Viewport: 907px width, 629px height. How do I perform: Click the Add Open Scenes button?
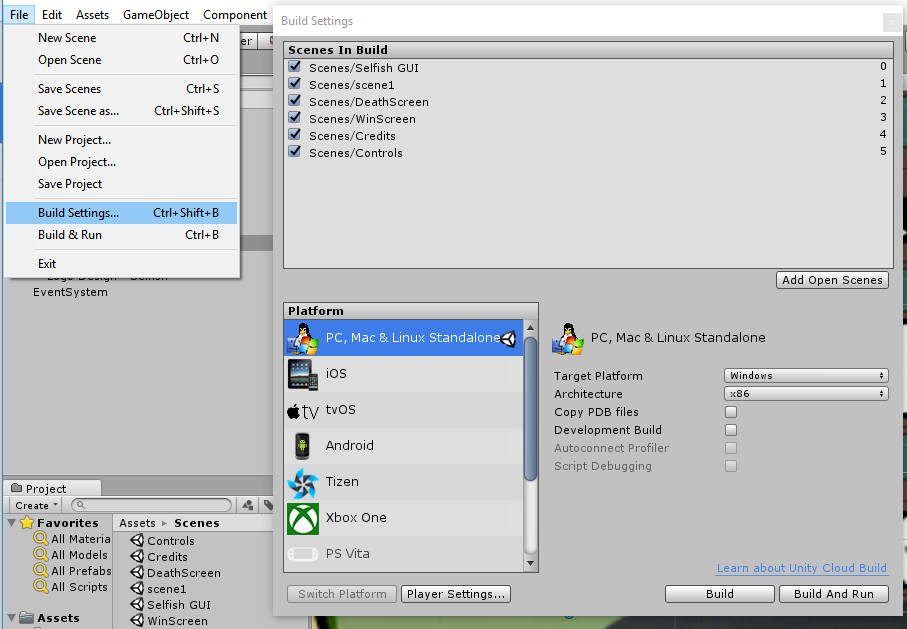pos(832,280)
